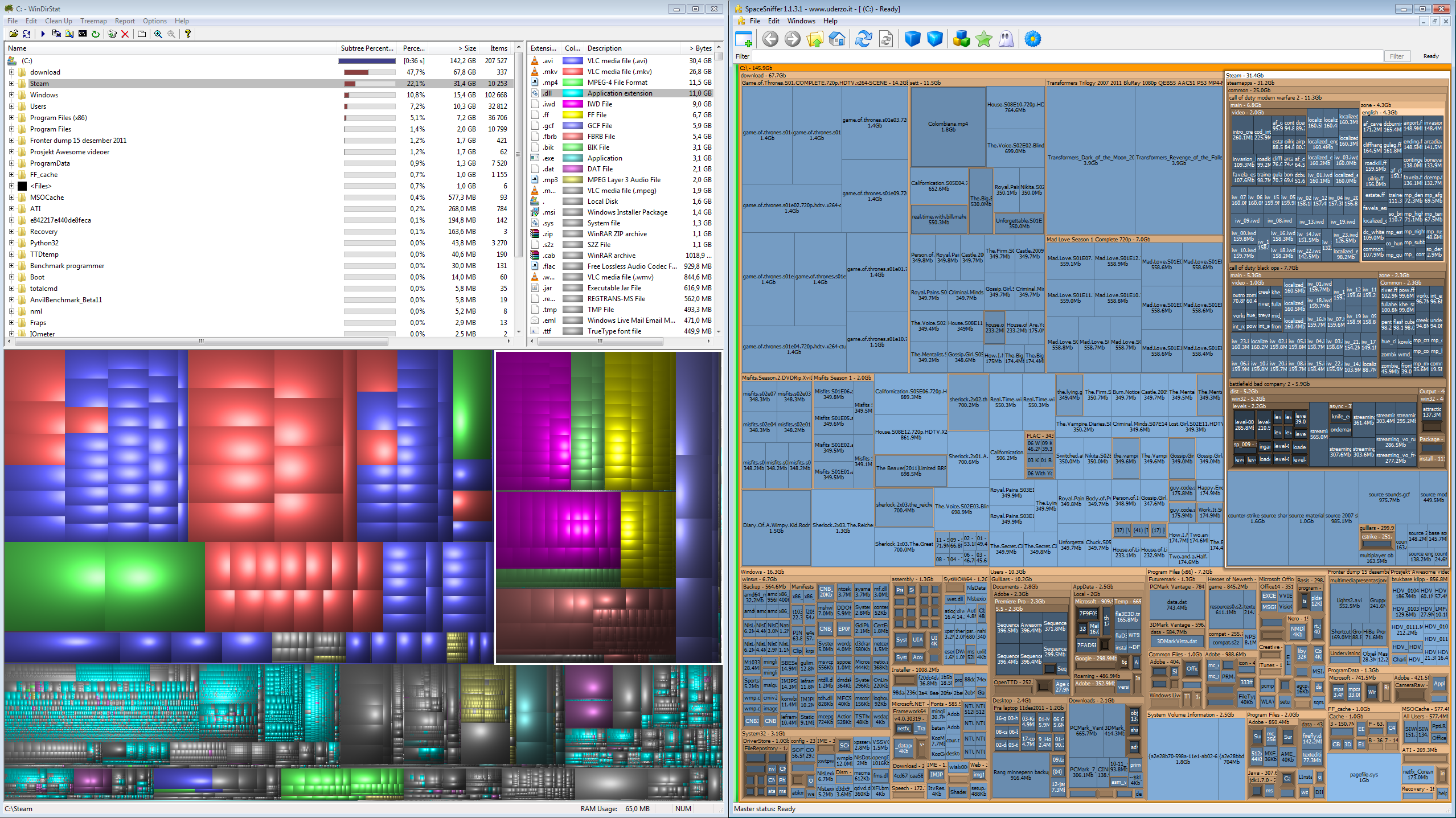Image resolution: width=1456 pixels, height=818 pixels.
Task: Click the yellow question mark Help icon
Action: tap(188, 34)
